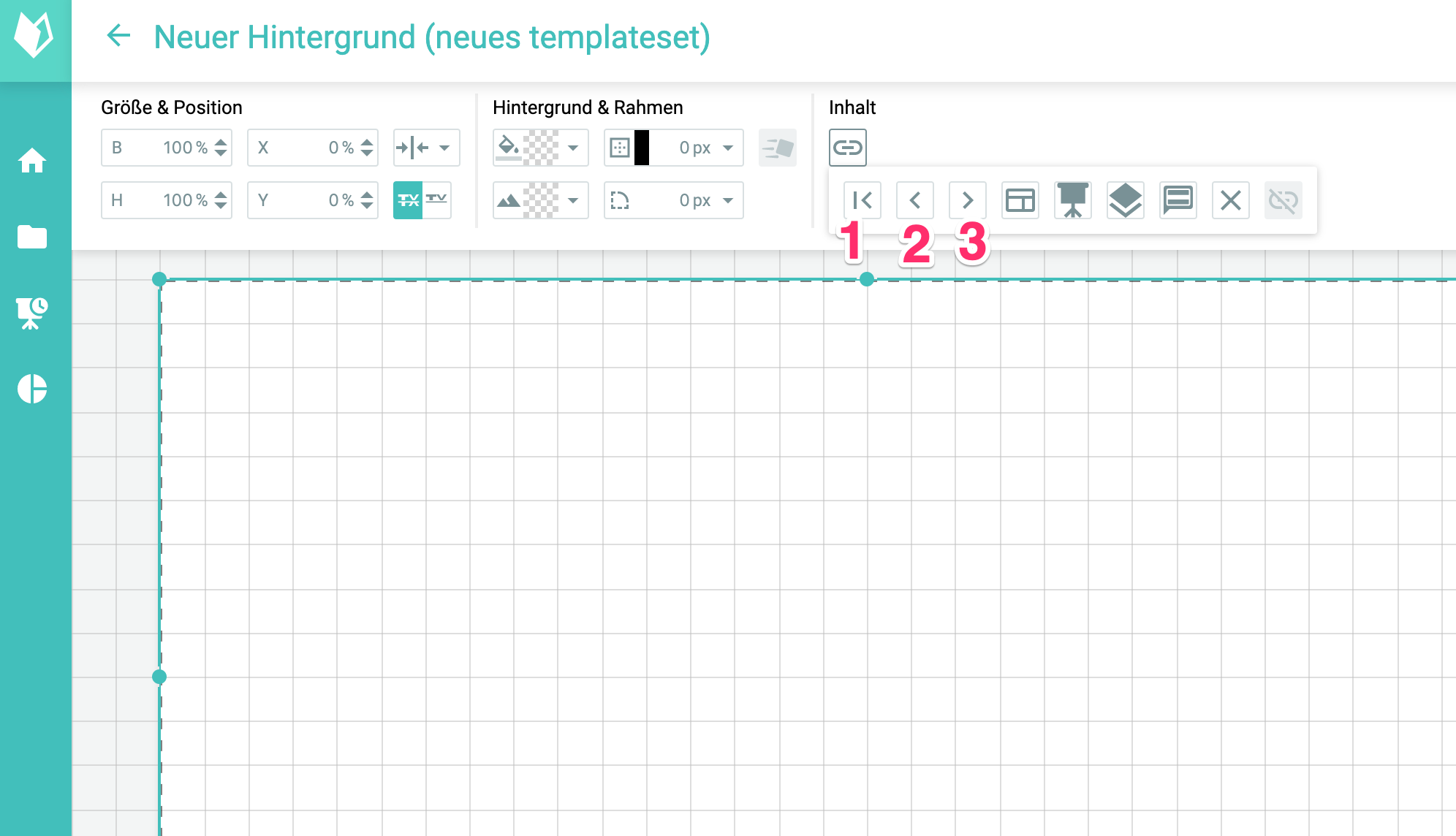The image size is (1456, 836).
Task: Click the fill color transparent swatch
Action: pyautogui.click(x=541, y=148)
